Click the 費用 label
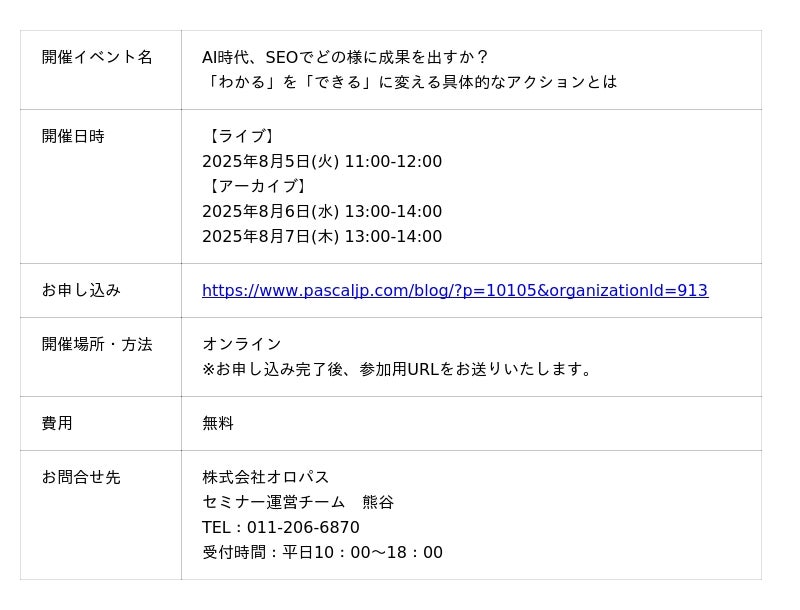 57,423
